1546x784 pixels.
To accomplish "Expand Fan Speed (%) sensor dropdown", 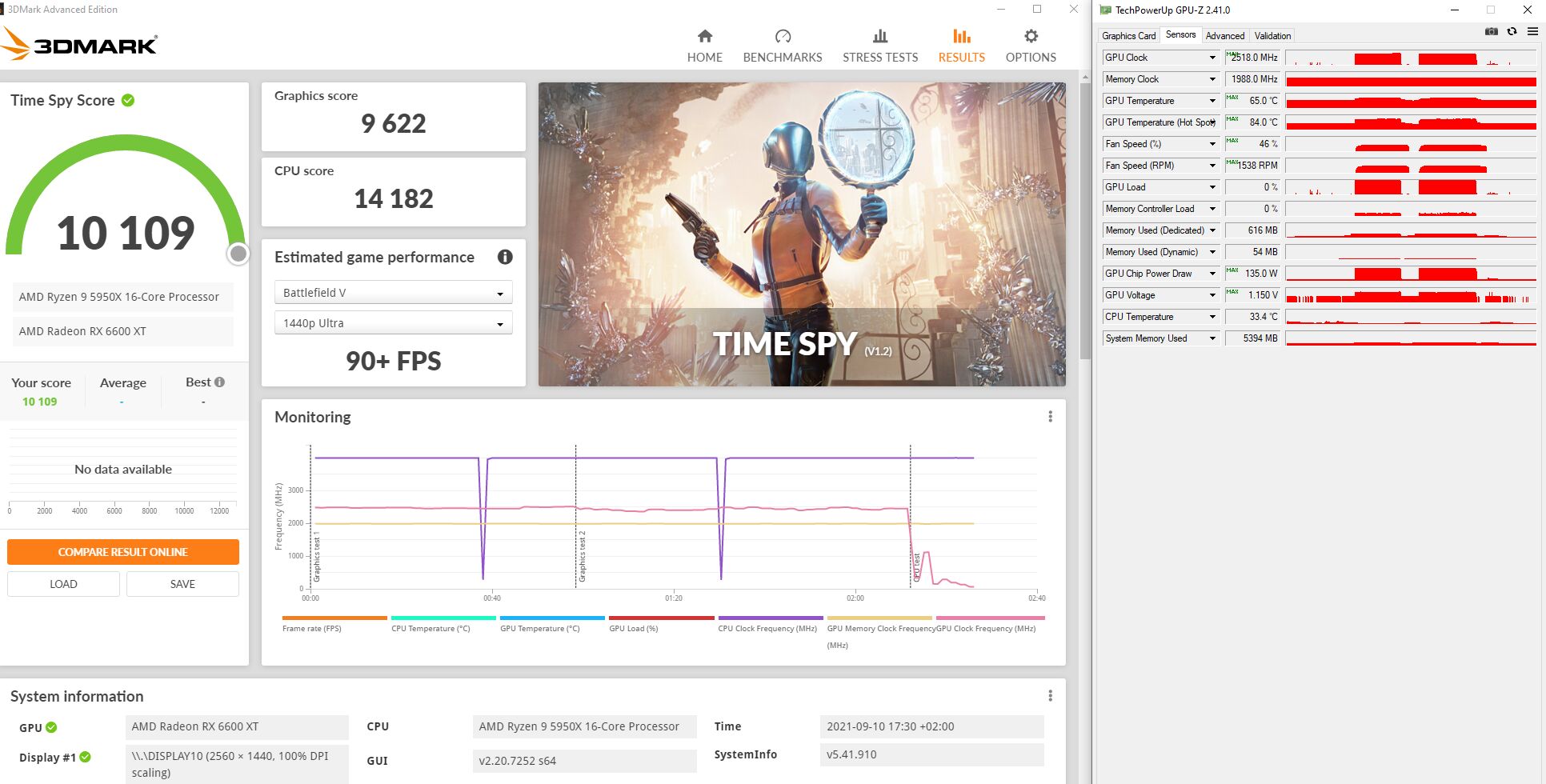I will tap(1212, 144).
